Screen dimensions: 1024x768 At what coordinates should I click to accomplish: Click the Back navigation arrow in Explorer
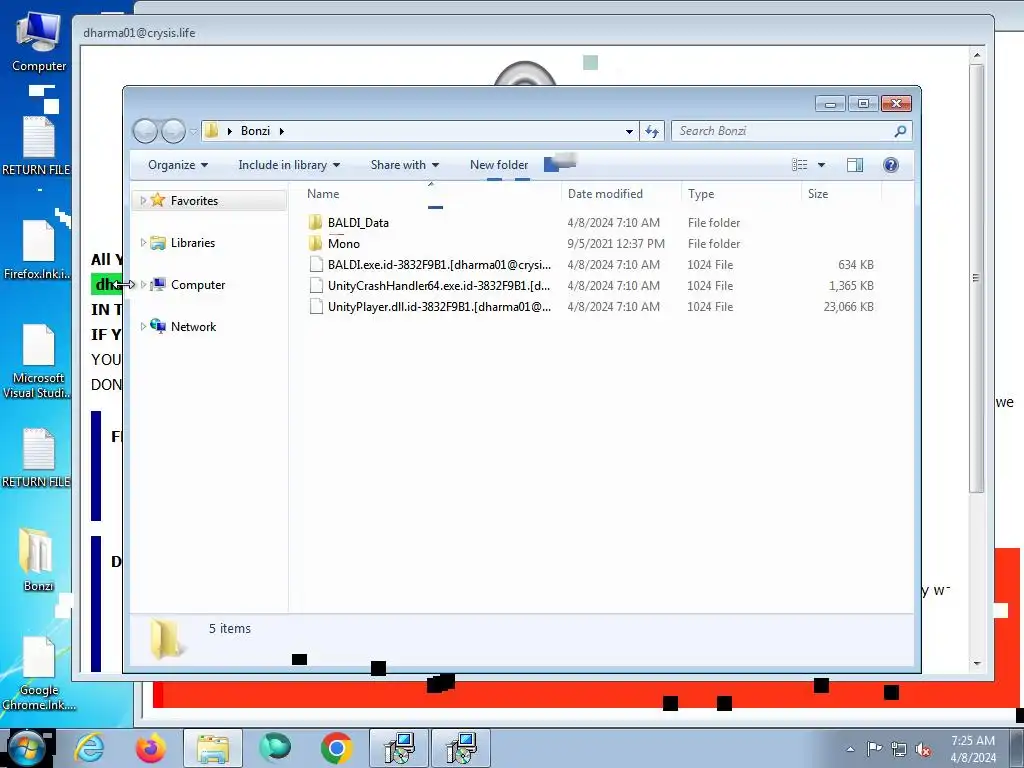pos(145,131)
